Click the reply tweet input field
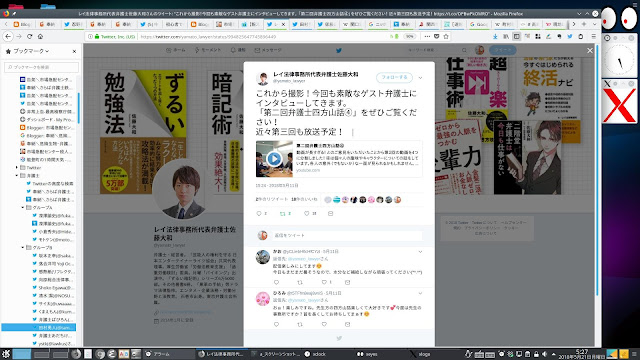 pyautogui.click(x=347, y=235)
